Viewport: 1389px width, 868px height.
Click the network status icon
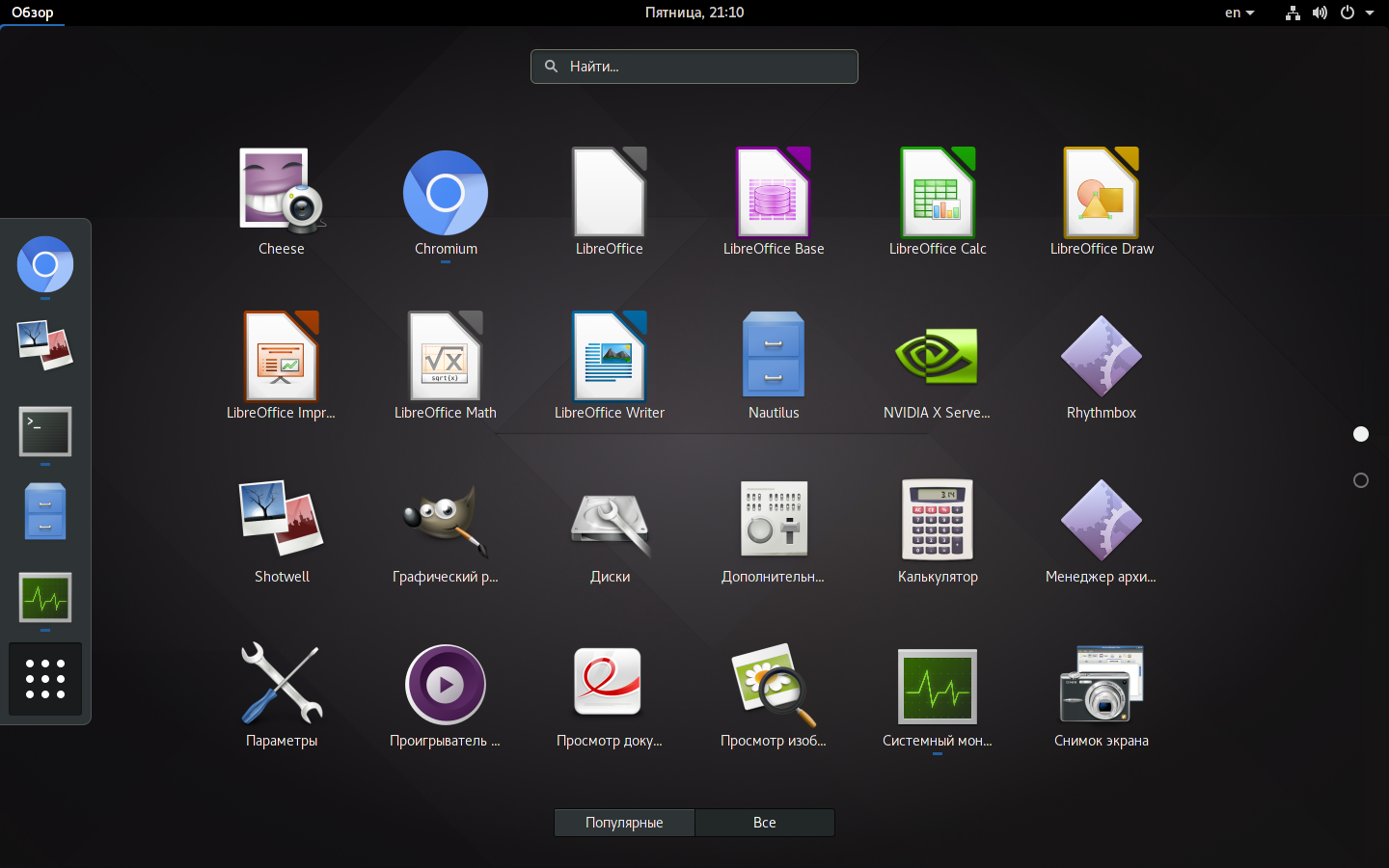pyautogui.click(x=1293, y=13)
